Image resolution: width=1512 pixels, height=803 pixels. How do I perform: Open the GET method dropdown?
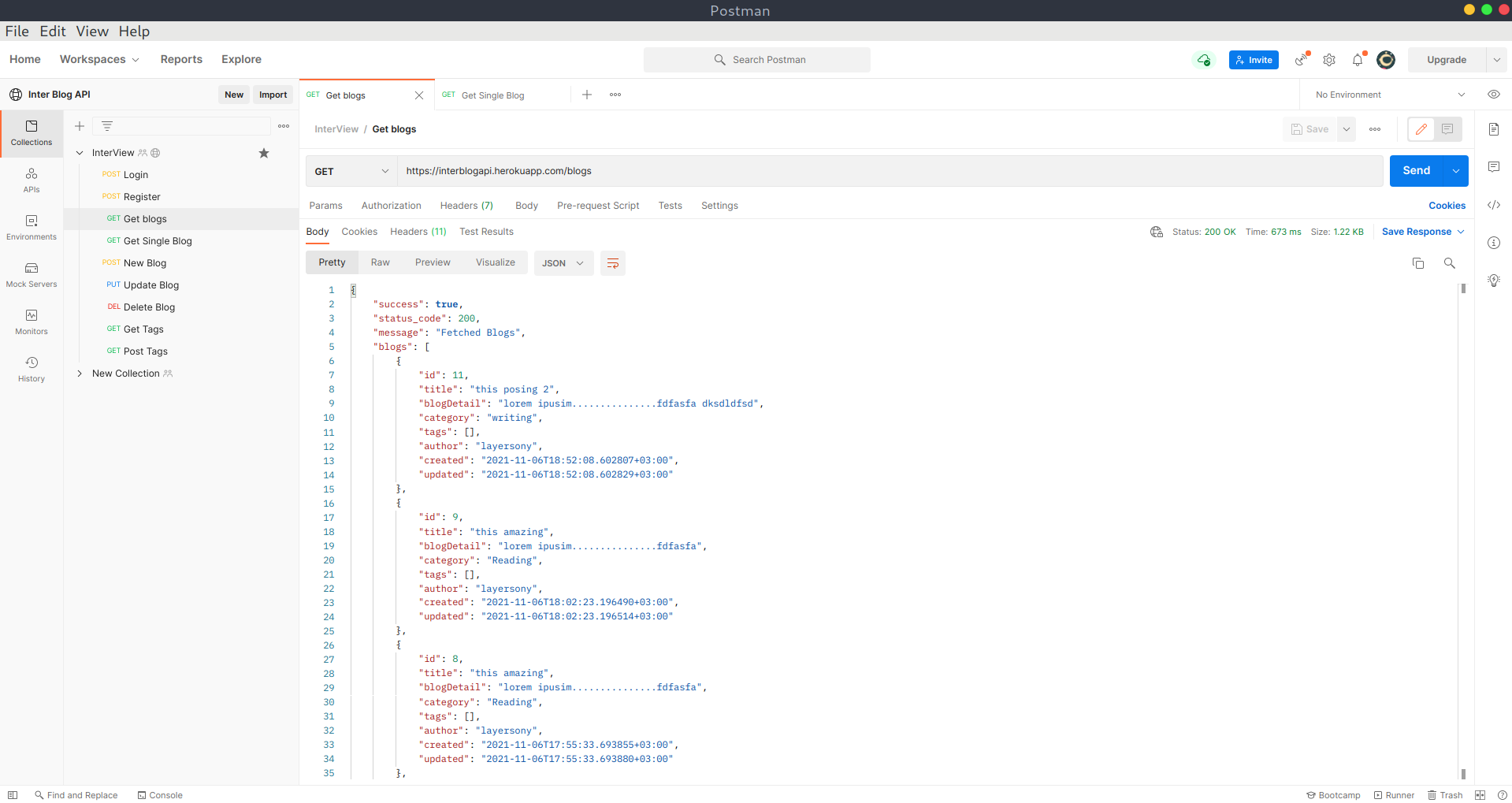[351, 171]
